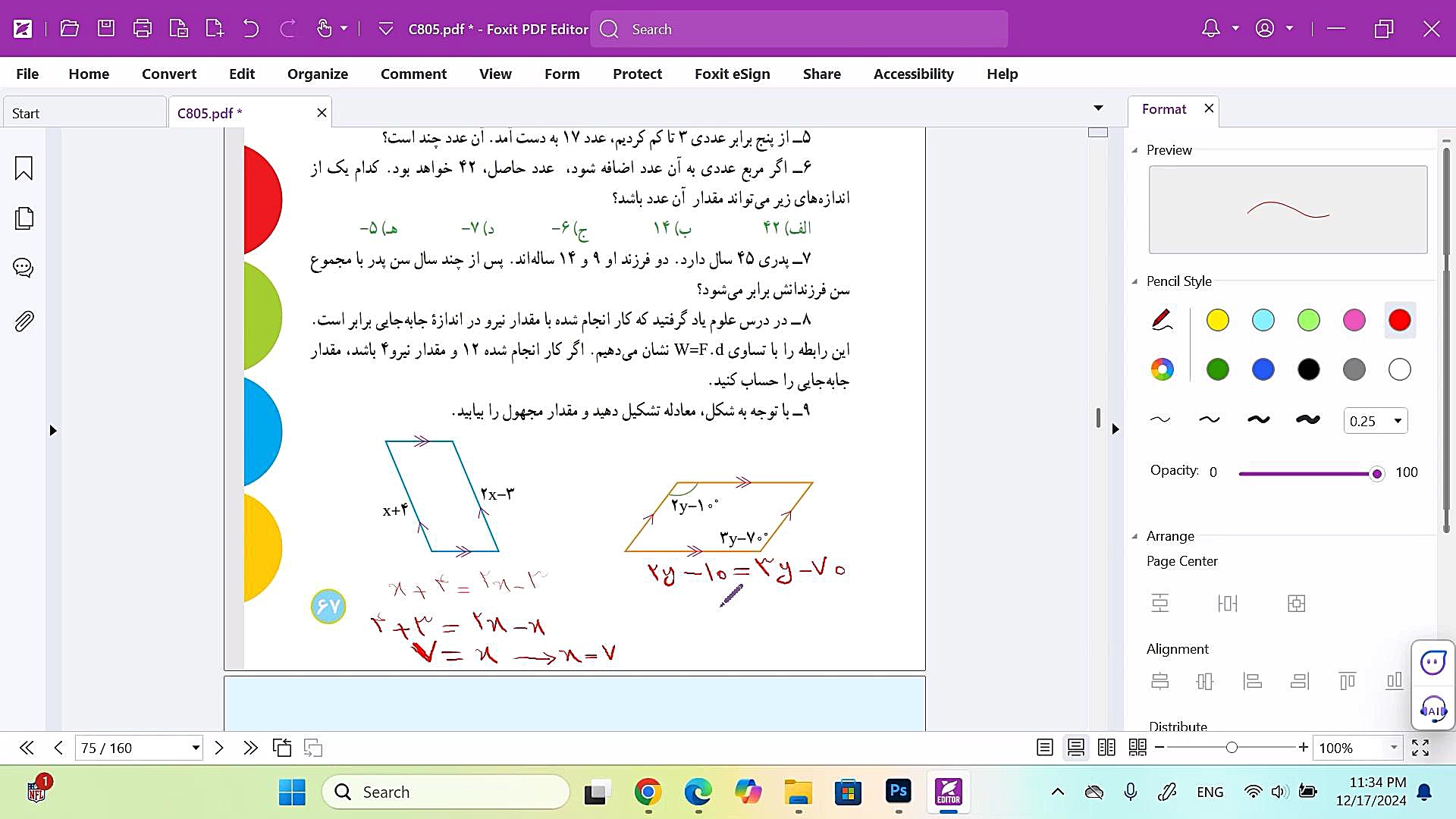Screen dimensions: 1456x819
Task: Close the Format panel
Action: [x=1209, y=108]
